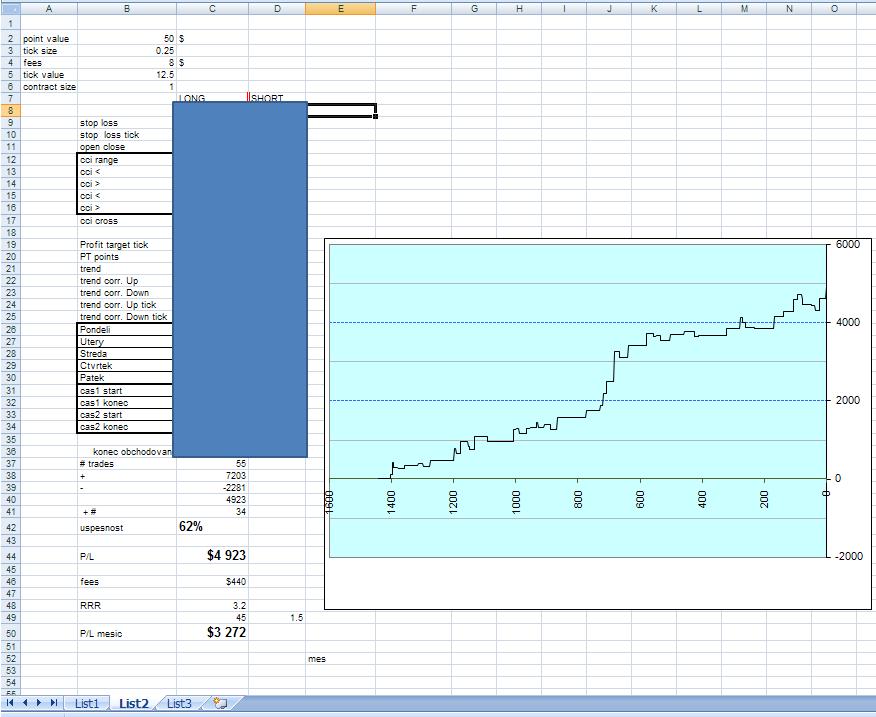Click the 'open close' label
Viewport: 876px width, 717px height.
click(x=102, y=147)
